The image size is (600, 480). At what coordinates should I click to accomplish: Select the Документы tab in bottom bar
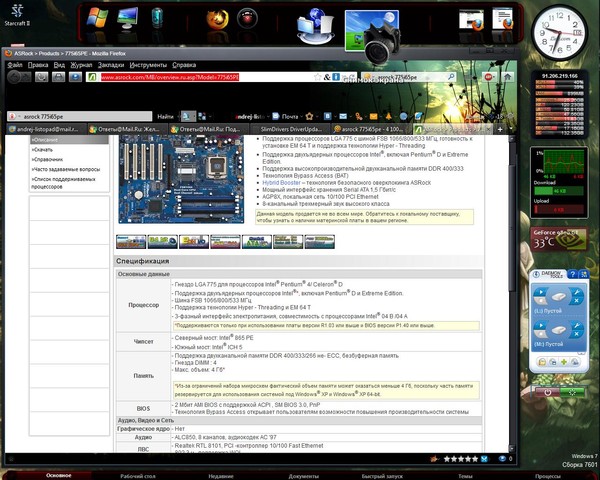(303, 477)
